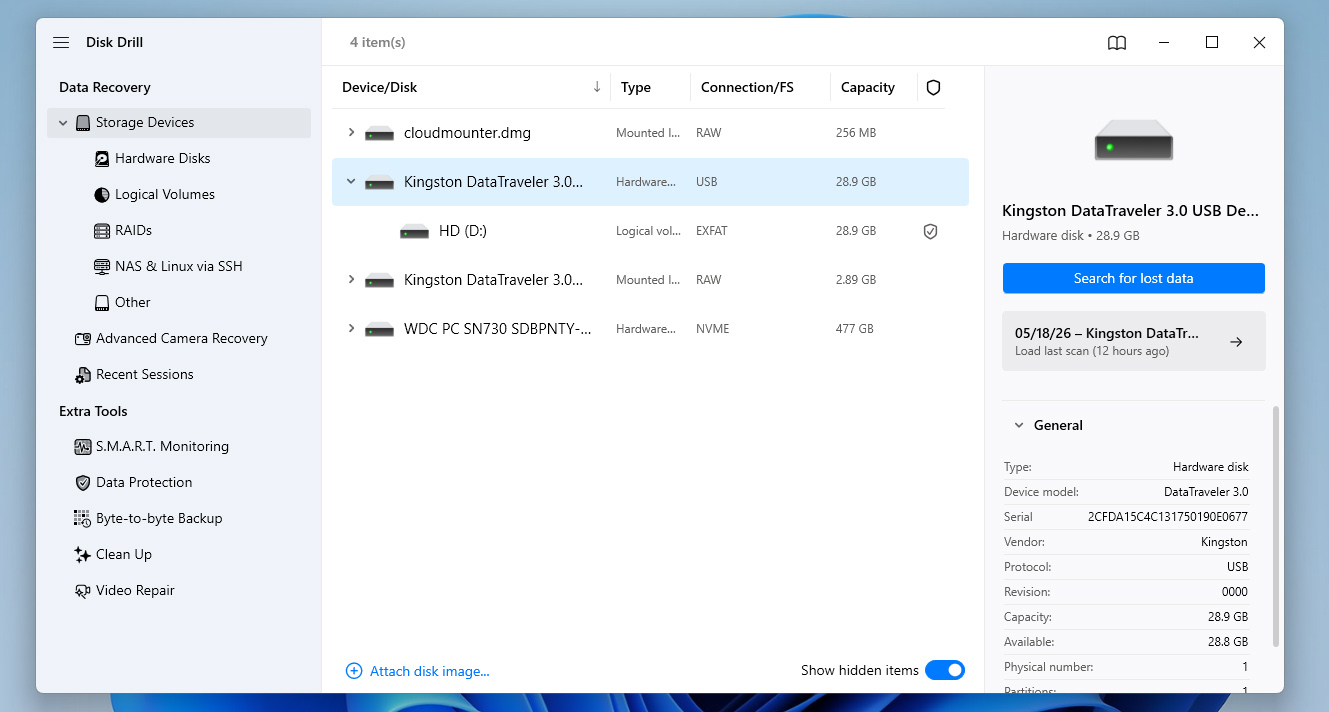Open Logical Volumes in sidebar

[165, 194]
